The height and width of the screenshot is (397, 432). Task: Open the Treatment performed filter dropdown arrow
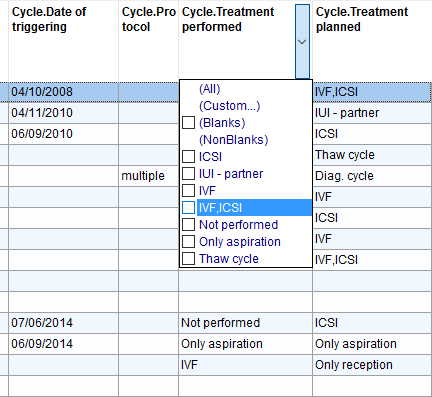[302, 42]
